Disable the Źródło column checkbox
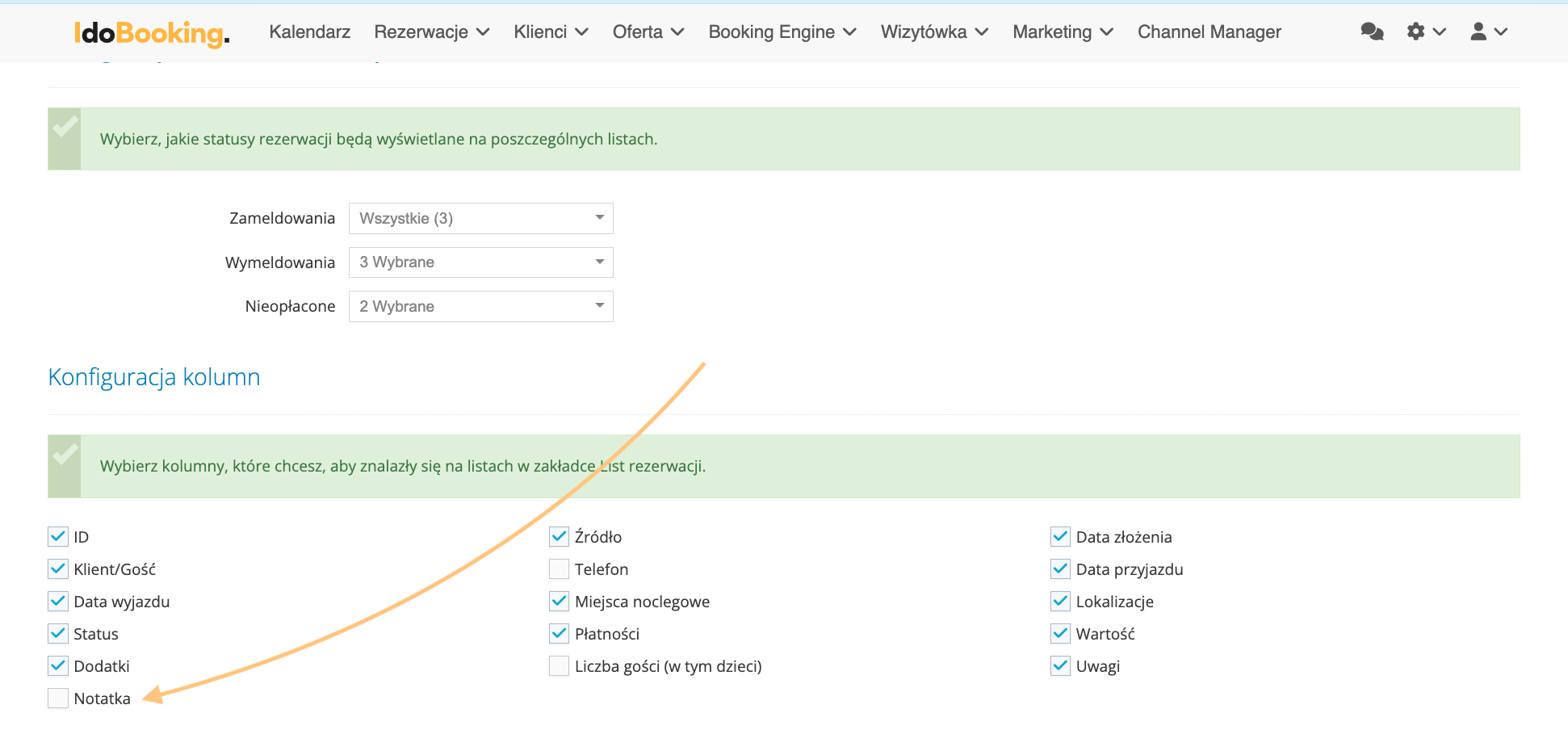 [x=559, y=537]
